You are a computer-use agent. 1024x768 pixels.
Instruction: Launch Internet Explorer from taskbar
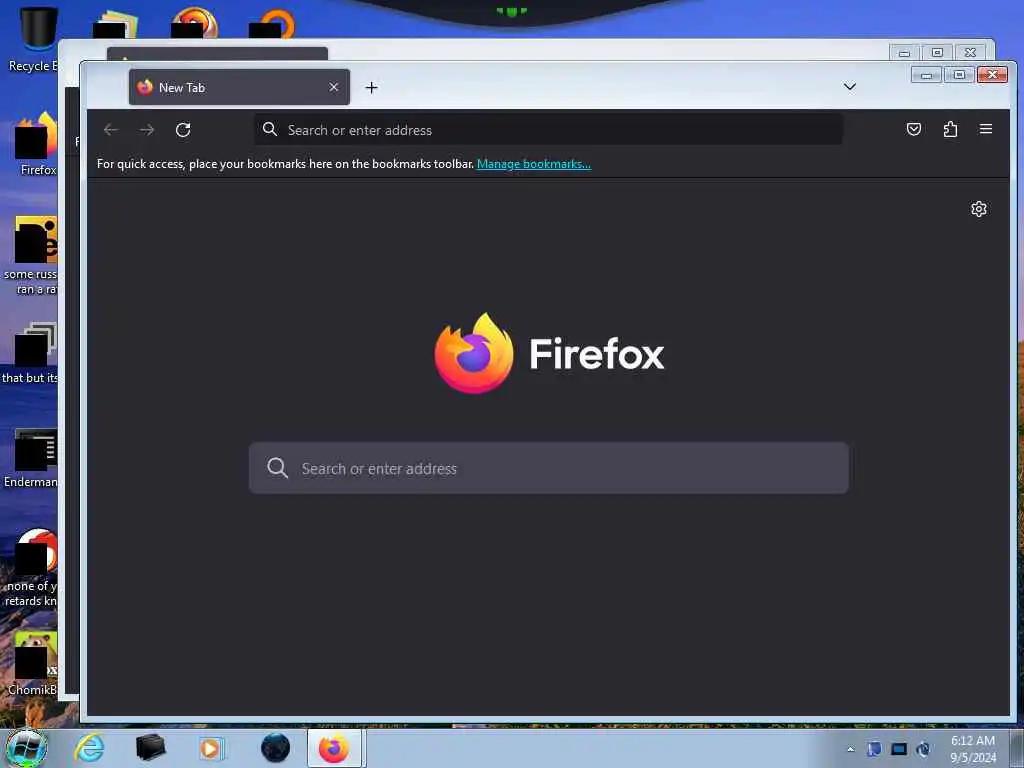(89, 748)
